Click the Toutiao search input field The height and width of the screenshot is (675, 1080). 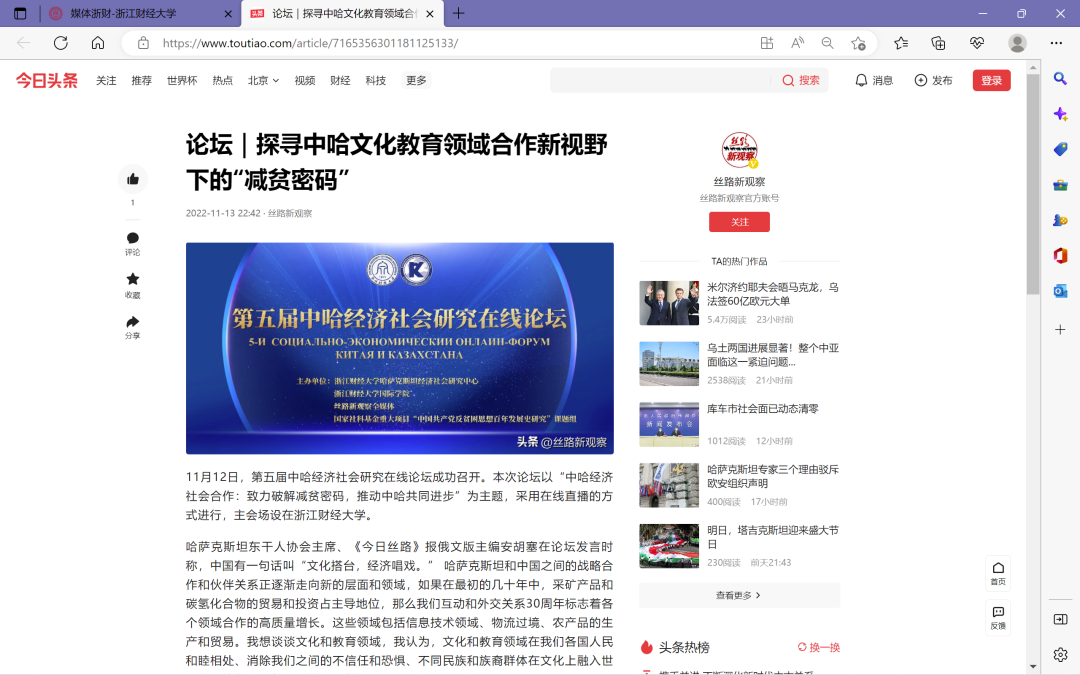point(661,81)
